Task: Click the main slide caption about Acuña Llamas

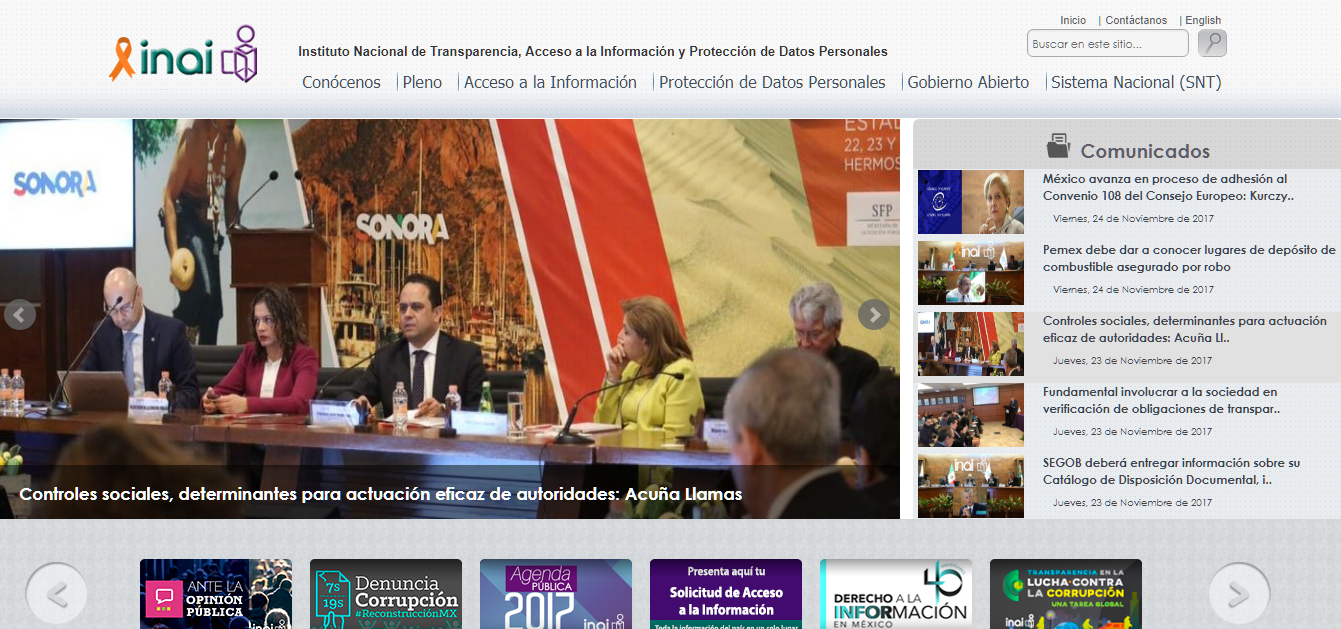Action: click(381, 494)
